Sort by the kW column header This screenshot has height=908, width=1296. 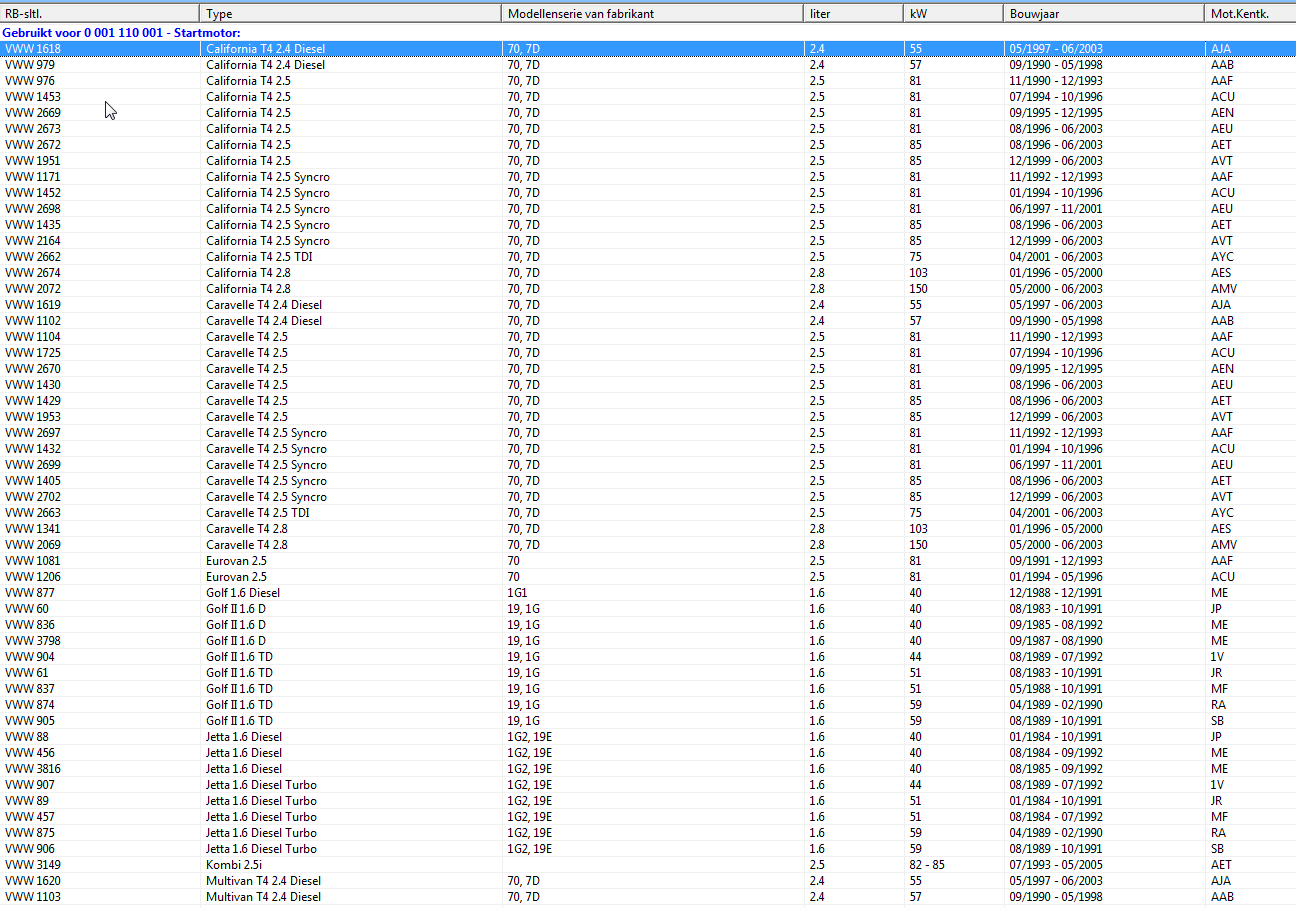(x=954, y=14)
